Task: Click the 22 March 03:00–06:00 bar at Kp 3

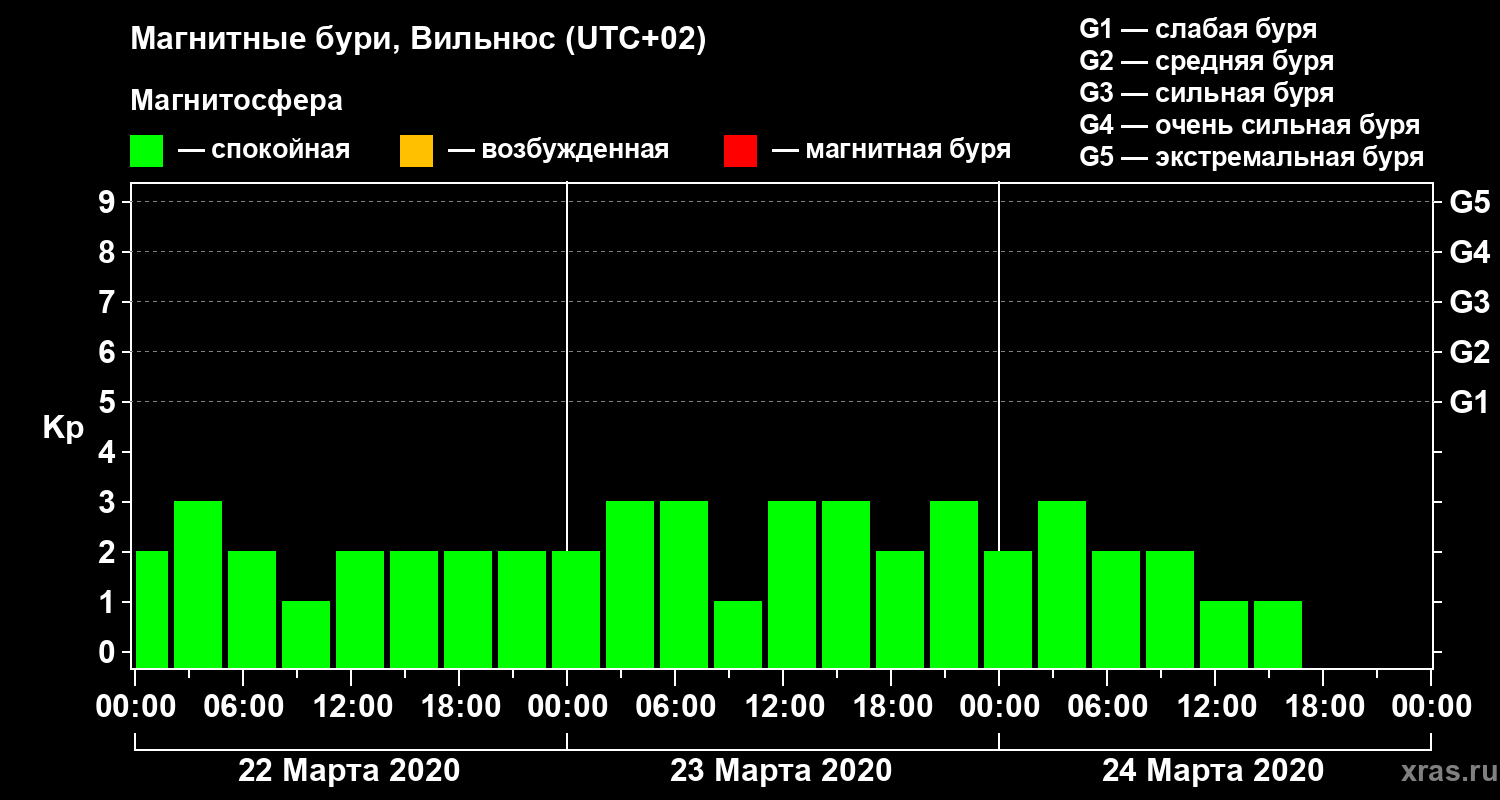Action: point(198,584)
